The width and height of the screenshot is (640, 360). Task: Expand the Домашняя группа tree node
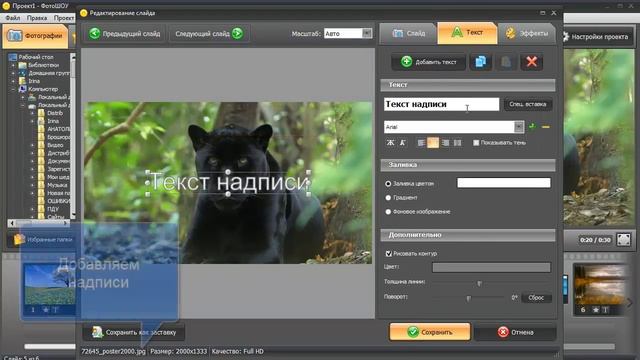13,73
